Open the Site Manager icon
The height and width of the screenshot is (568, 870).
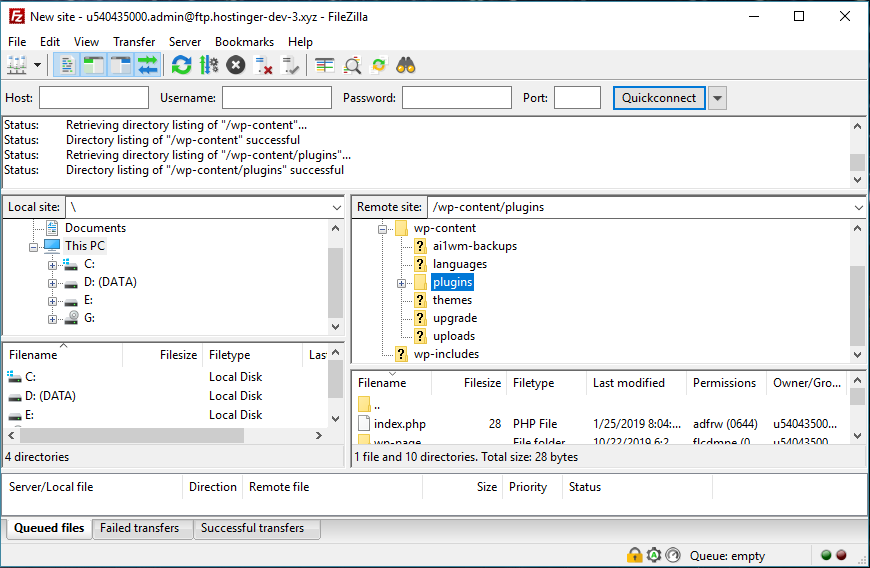pyautogui.click(x=17, y=66)
